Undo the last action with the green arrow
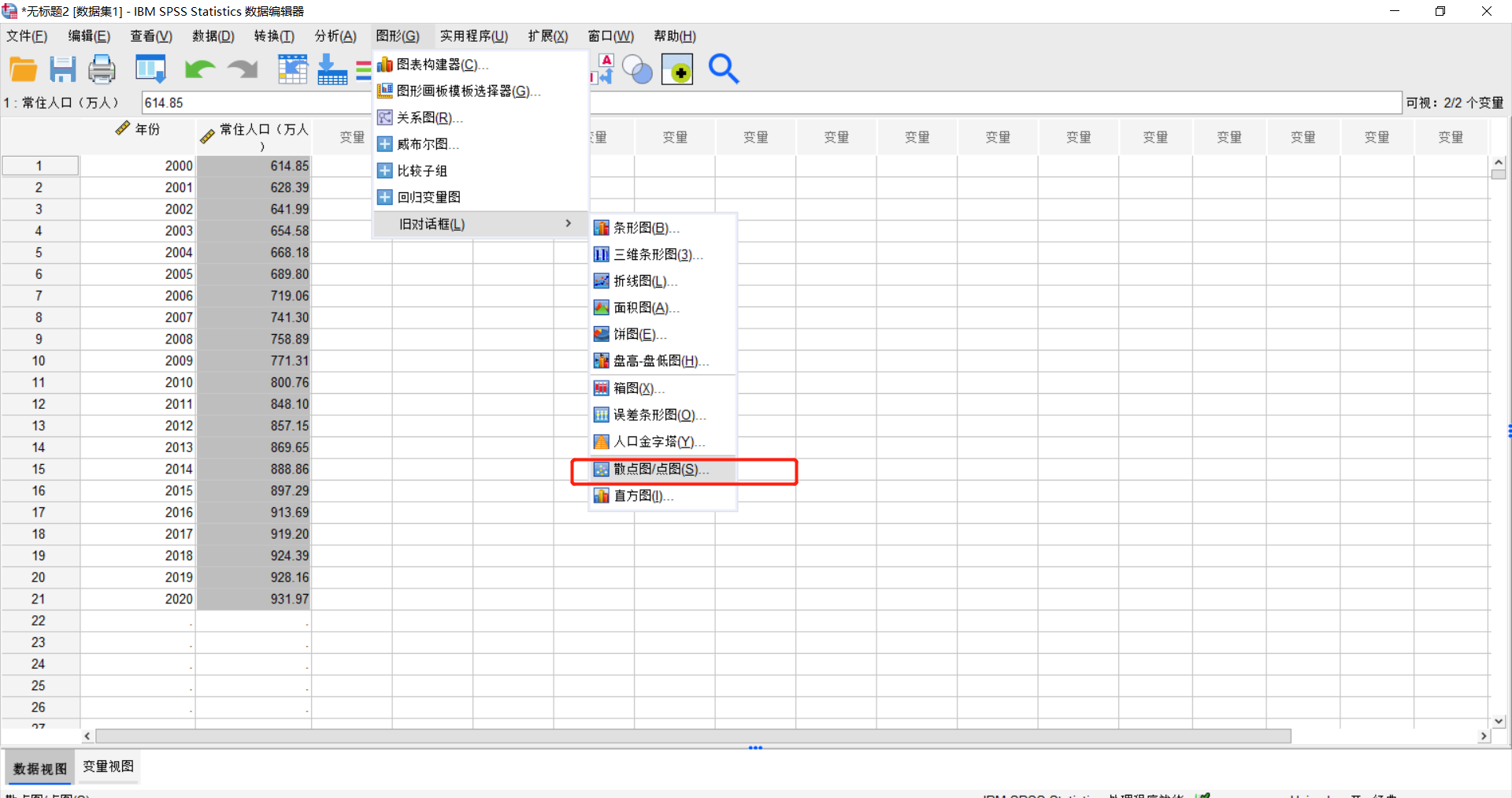Viewport: 1512px width, 798px height. tap(200, 69)
